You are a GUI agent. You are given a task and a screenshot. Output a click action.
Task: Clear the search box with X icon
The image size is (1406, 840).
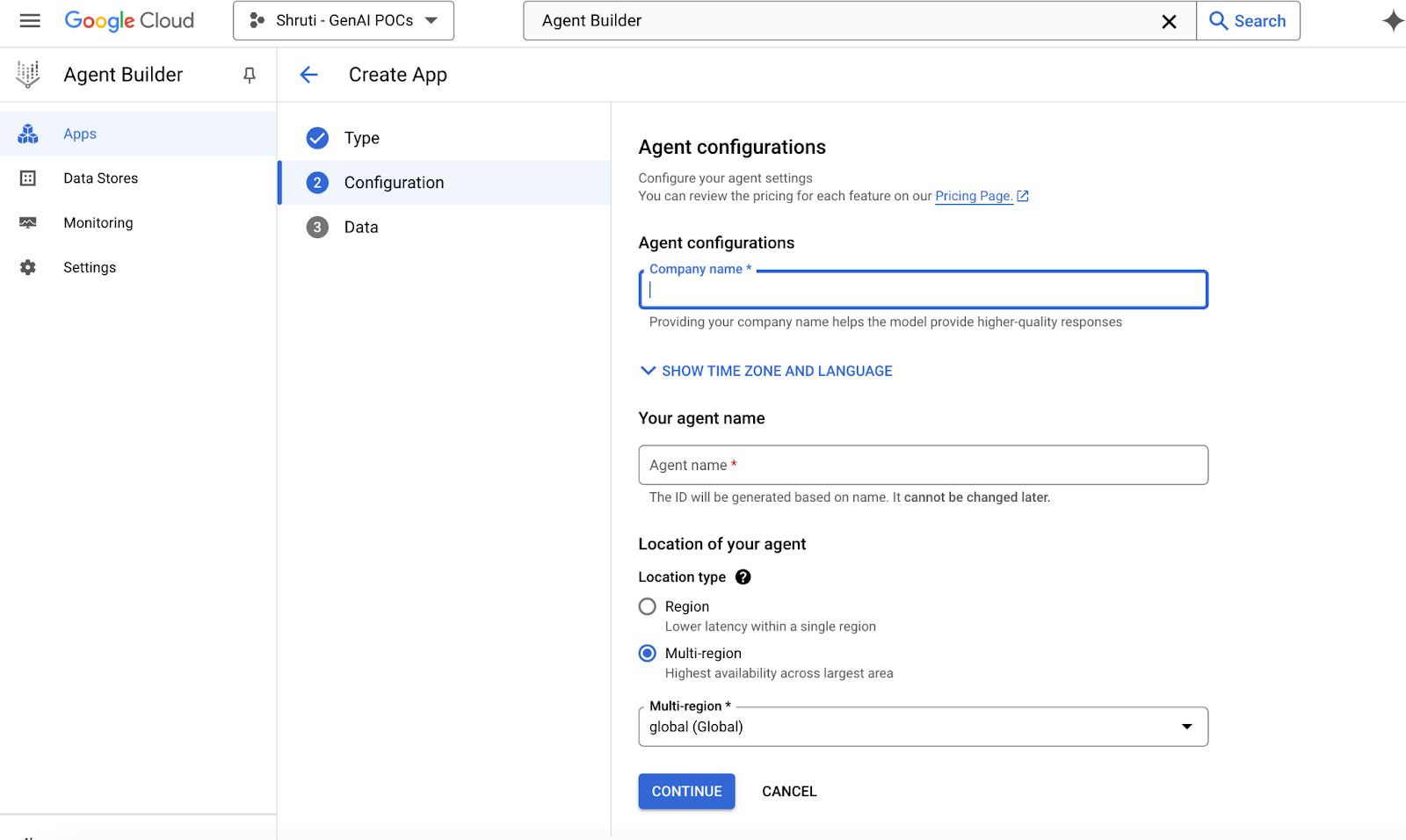[x=1169, y=21]
